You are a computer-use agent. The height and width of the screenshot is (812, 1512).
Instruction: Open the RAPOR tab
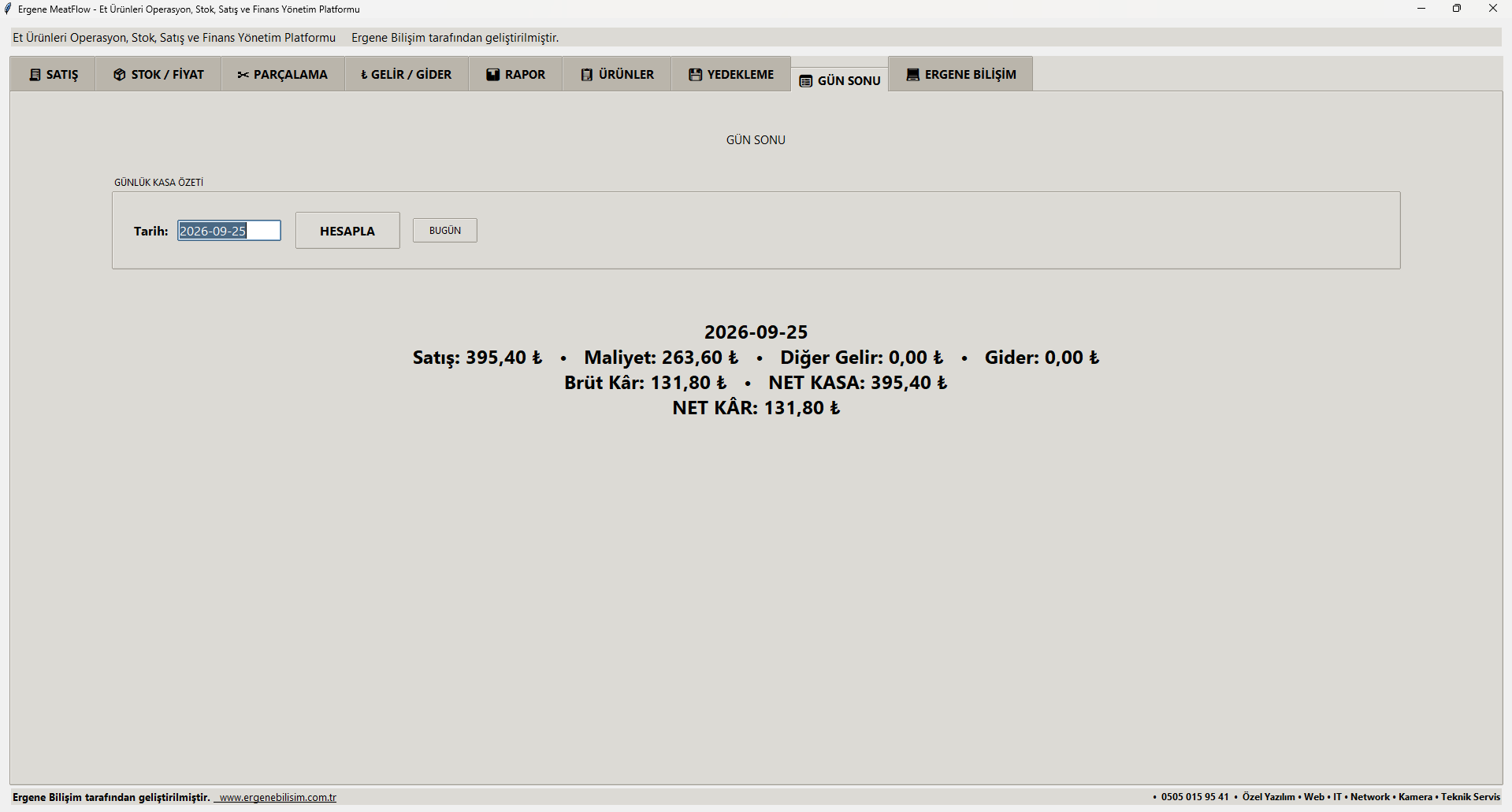515,74
